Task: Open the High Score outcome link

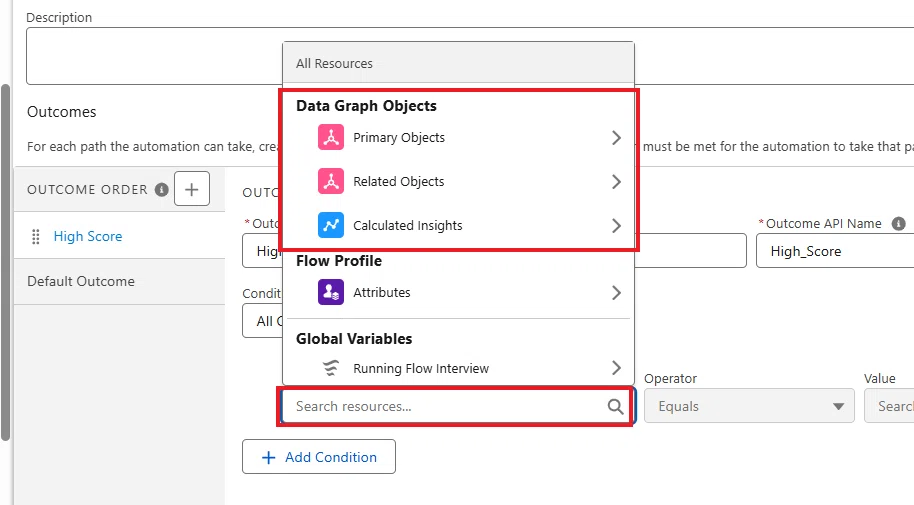Action: [88, 236]
